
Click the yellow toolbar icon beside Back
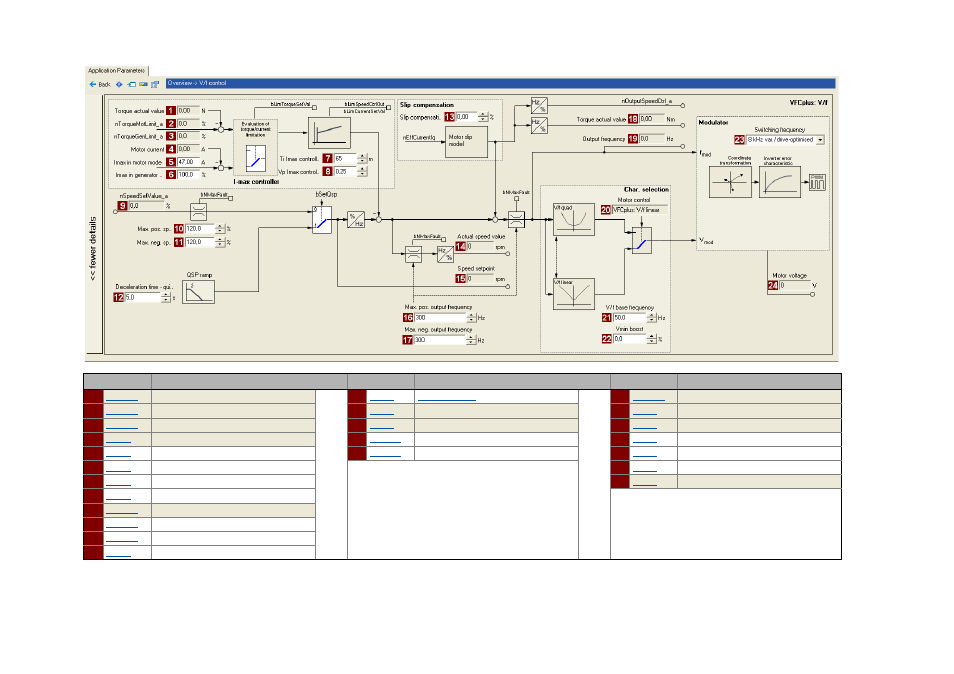143,85
